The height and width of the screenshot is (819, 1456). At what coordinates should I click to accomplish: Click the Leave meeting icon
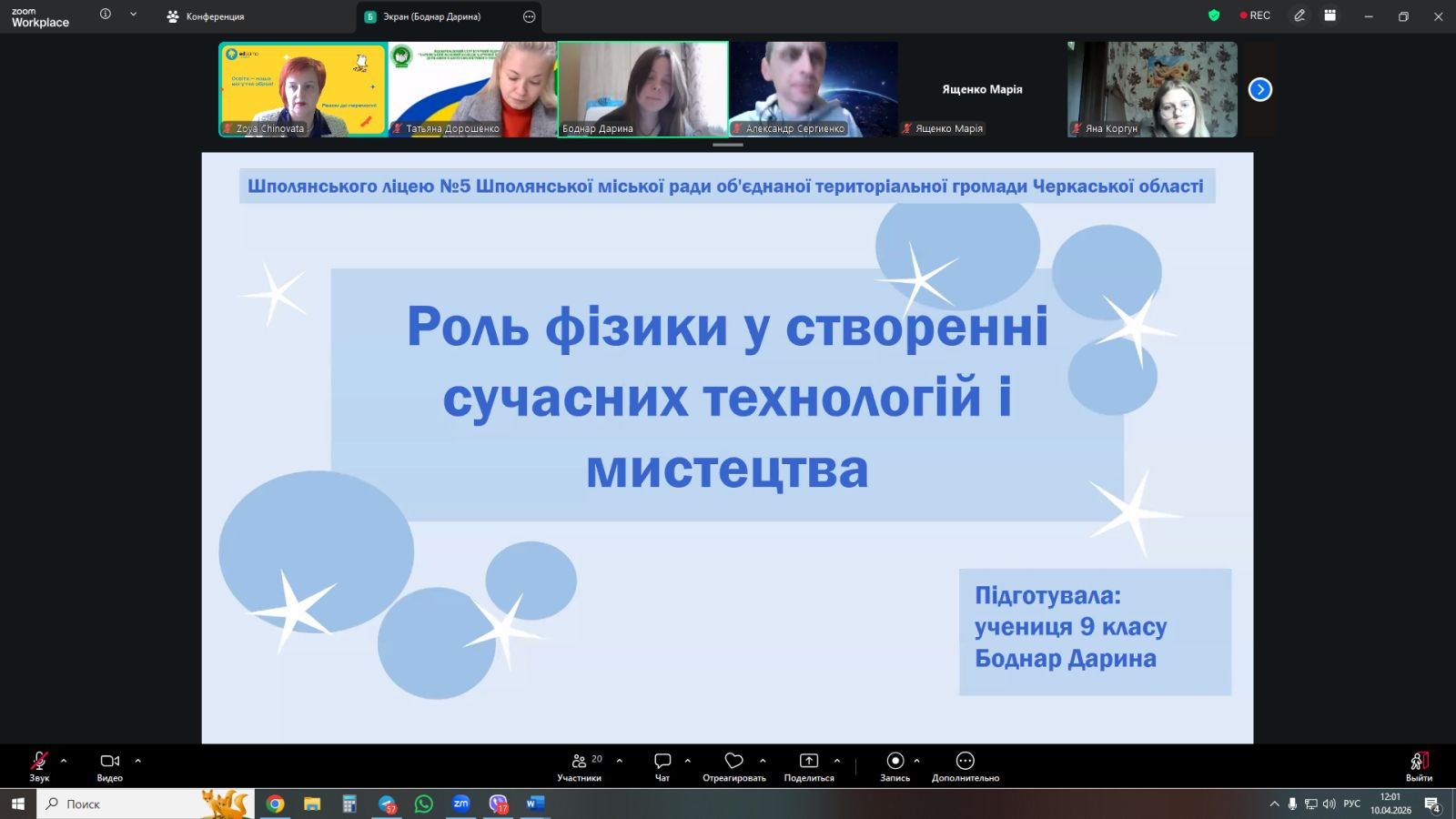pos(1419,762)
